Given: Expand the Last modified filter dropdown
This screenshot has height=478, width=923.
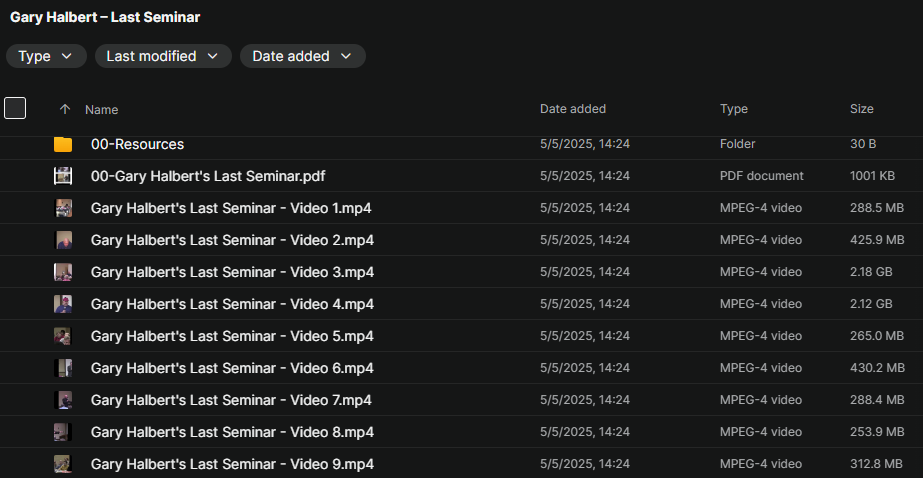Looking at the screenshot, I should pyautogui.click(x=163, y=56).
